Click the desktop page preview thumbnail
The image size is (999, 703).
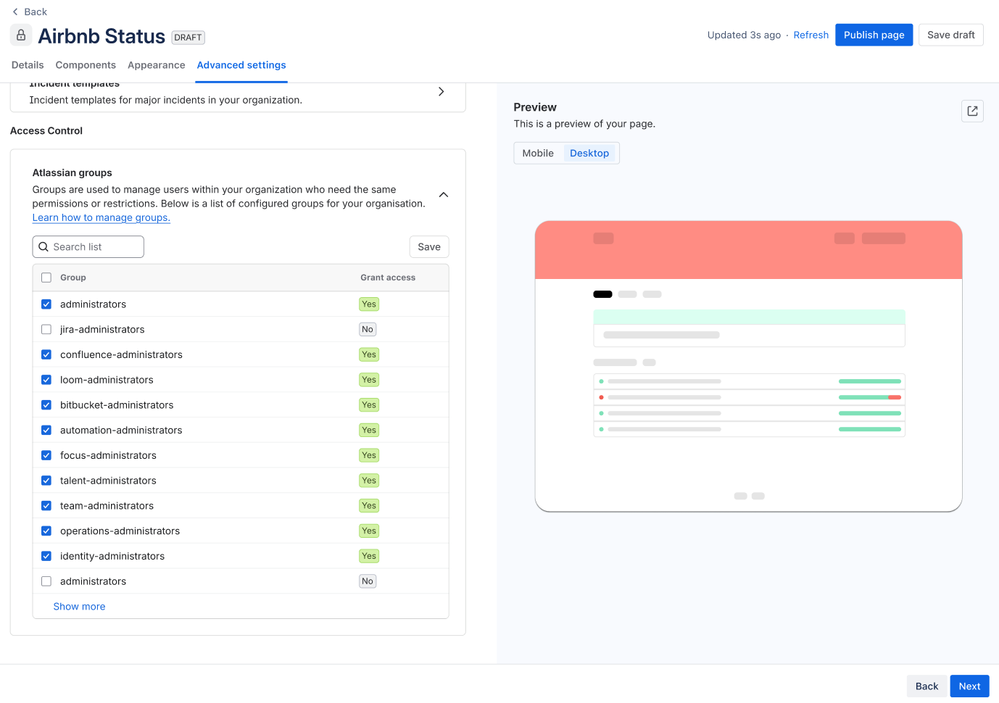748,366
